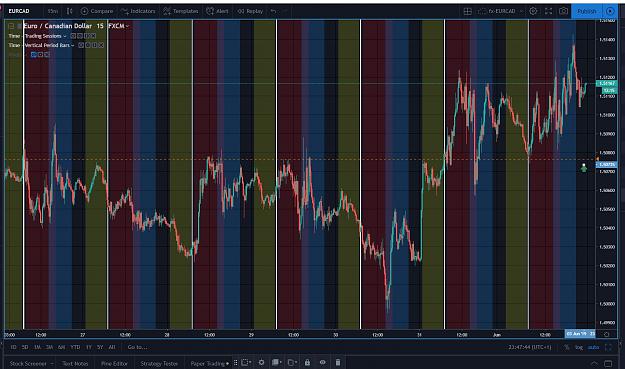This screenshot has width=625, height=369.
Task: Collapse the chart legend box
Action: coord(11,26)
